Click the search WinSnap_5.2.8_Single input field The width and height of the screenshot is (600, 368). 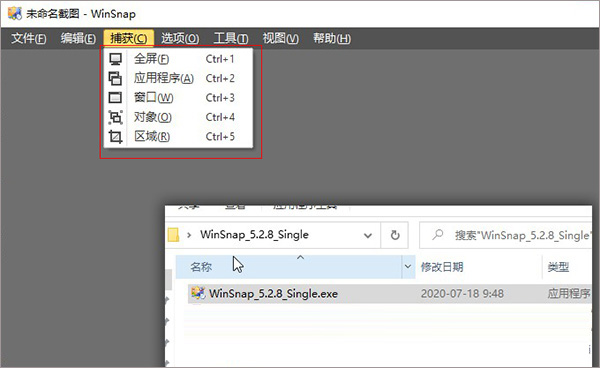coord(509,235)
